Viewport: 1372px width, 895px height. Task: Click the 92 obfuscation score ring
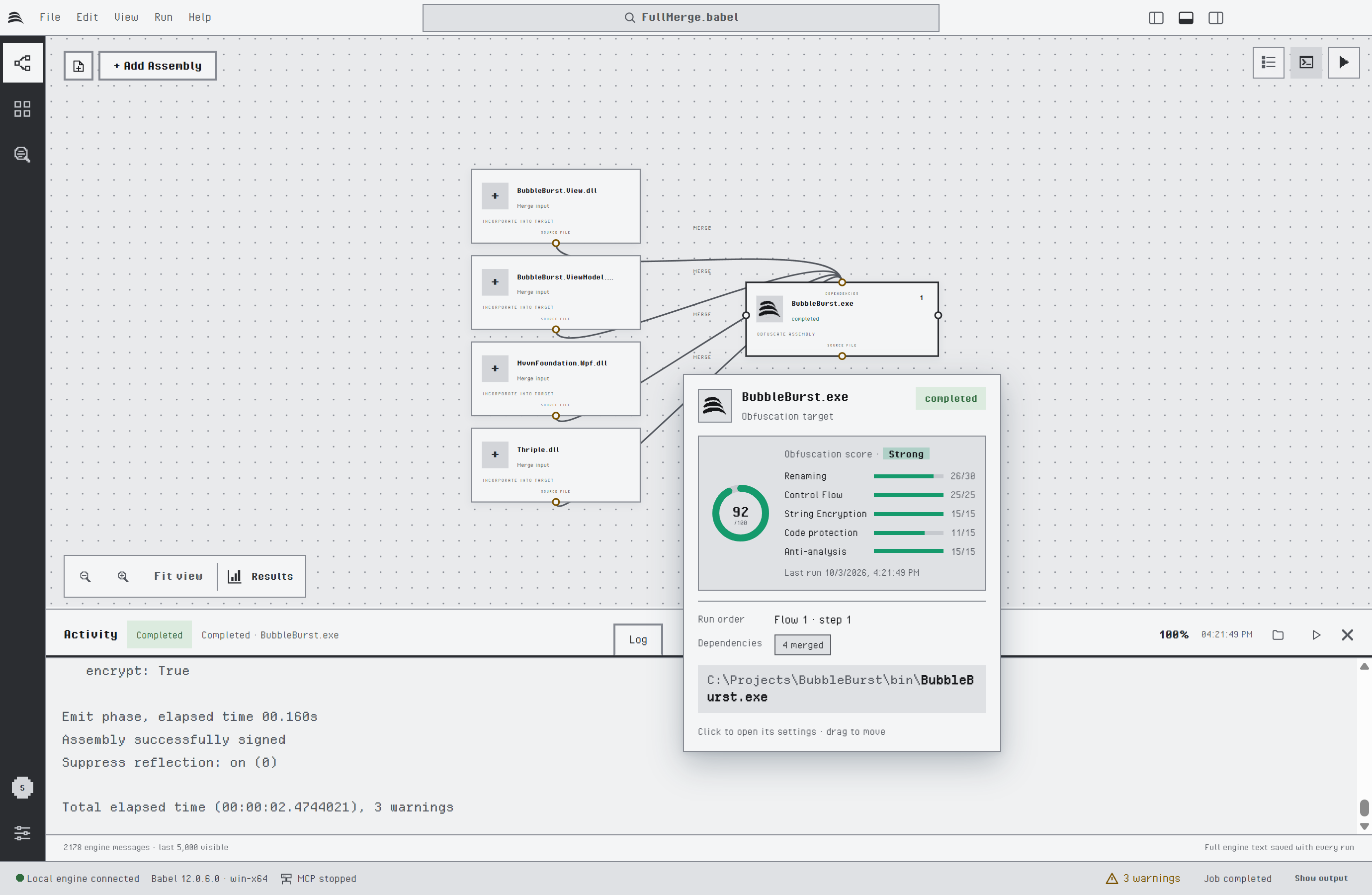coord(740,513)
